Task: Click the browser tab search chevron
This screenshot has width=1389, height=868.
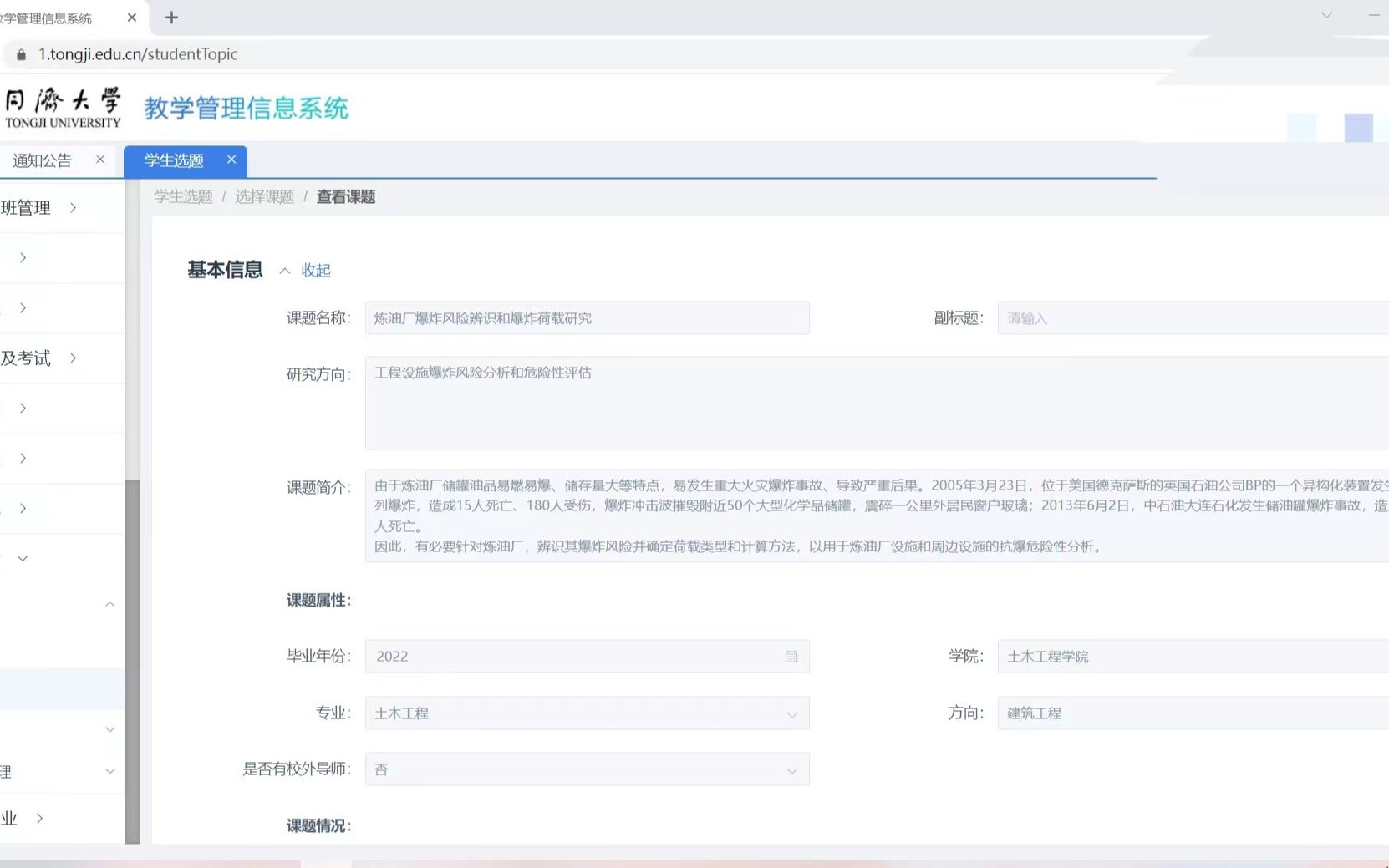Action: [1326, 15]
